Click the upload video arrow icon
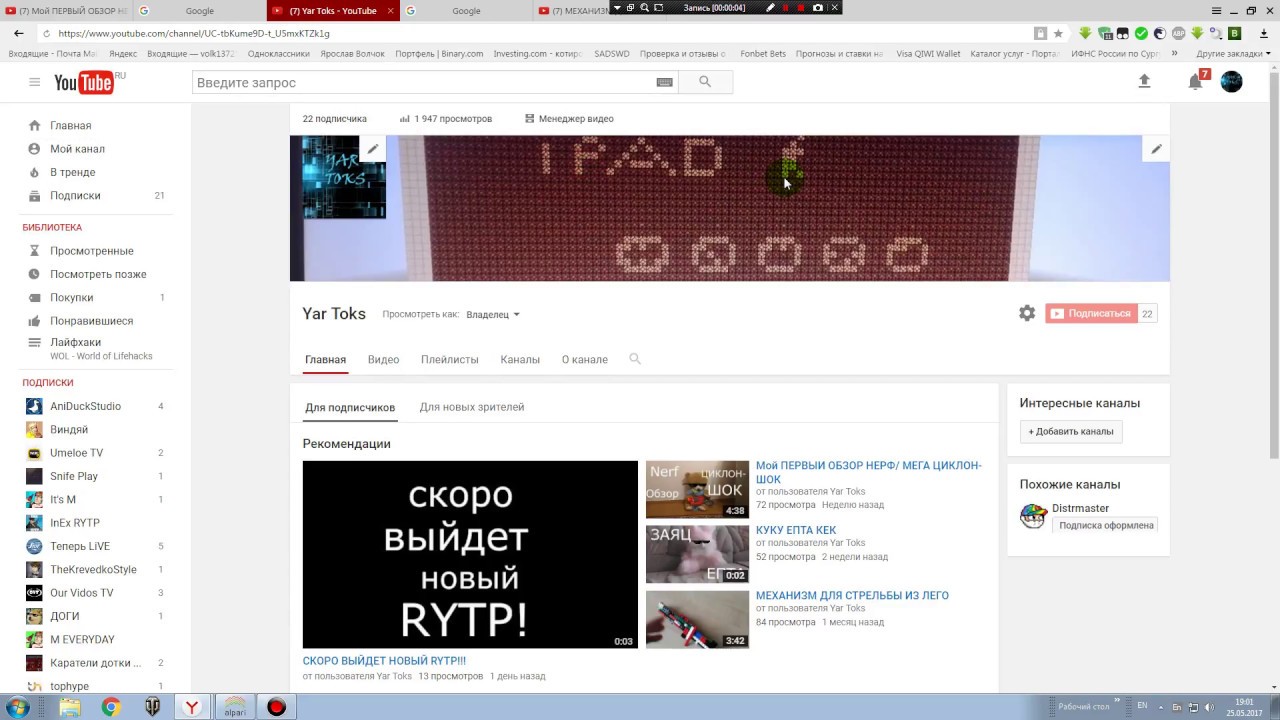Viewport: 1280px width, 720px height. [x=1145, y=82]
